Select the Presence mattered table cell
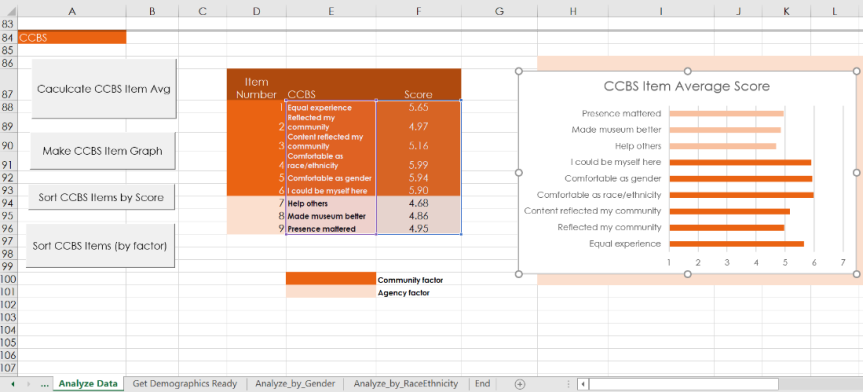The image size is (863, 392). 331,228
